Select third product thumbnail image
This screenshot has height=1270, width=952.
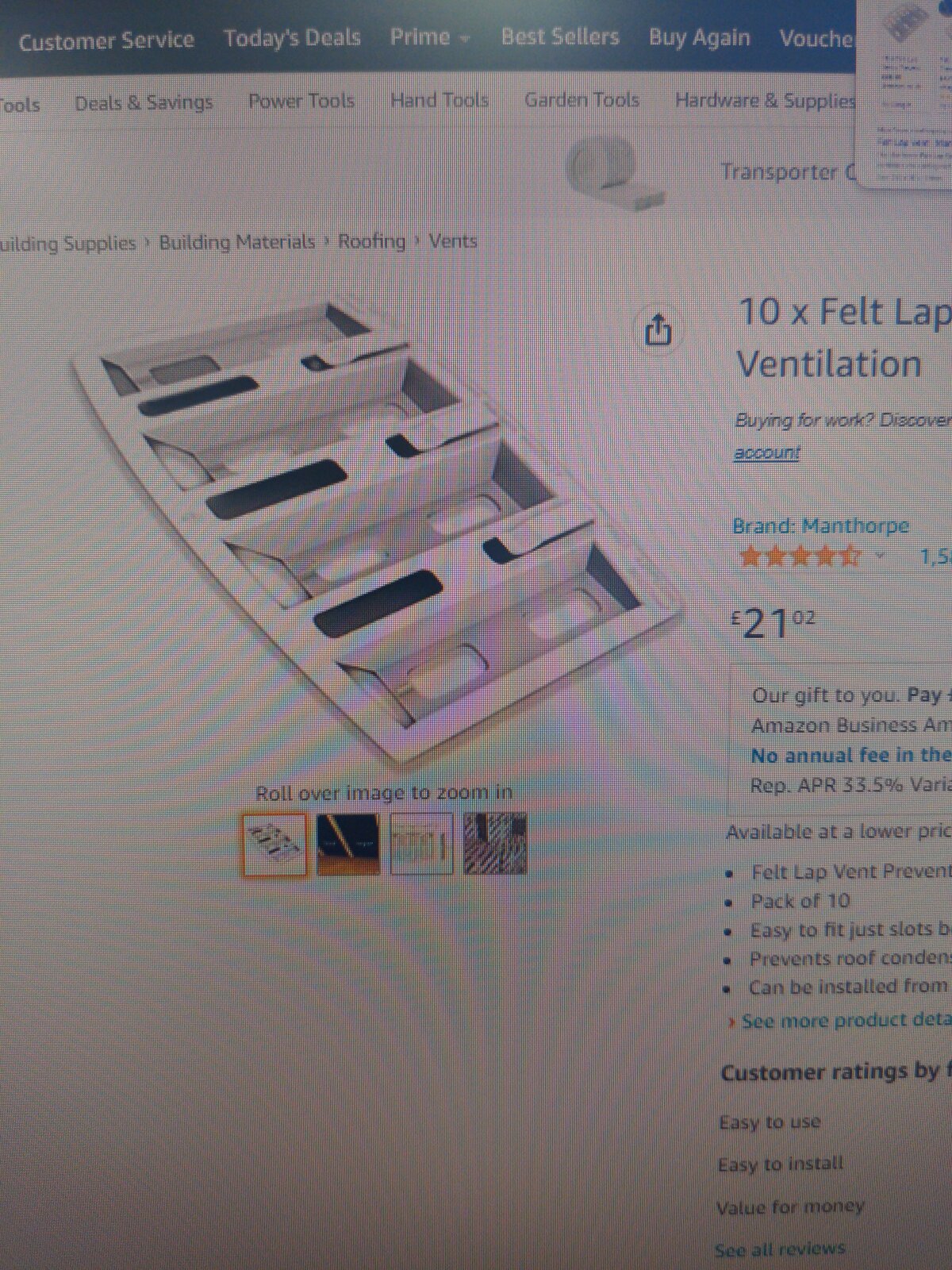pos(421,843)
